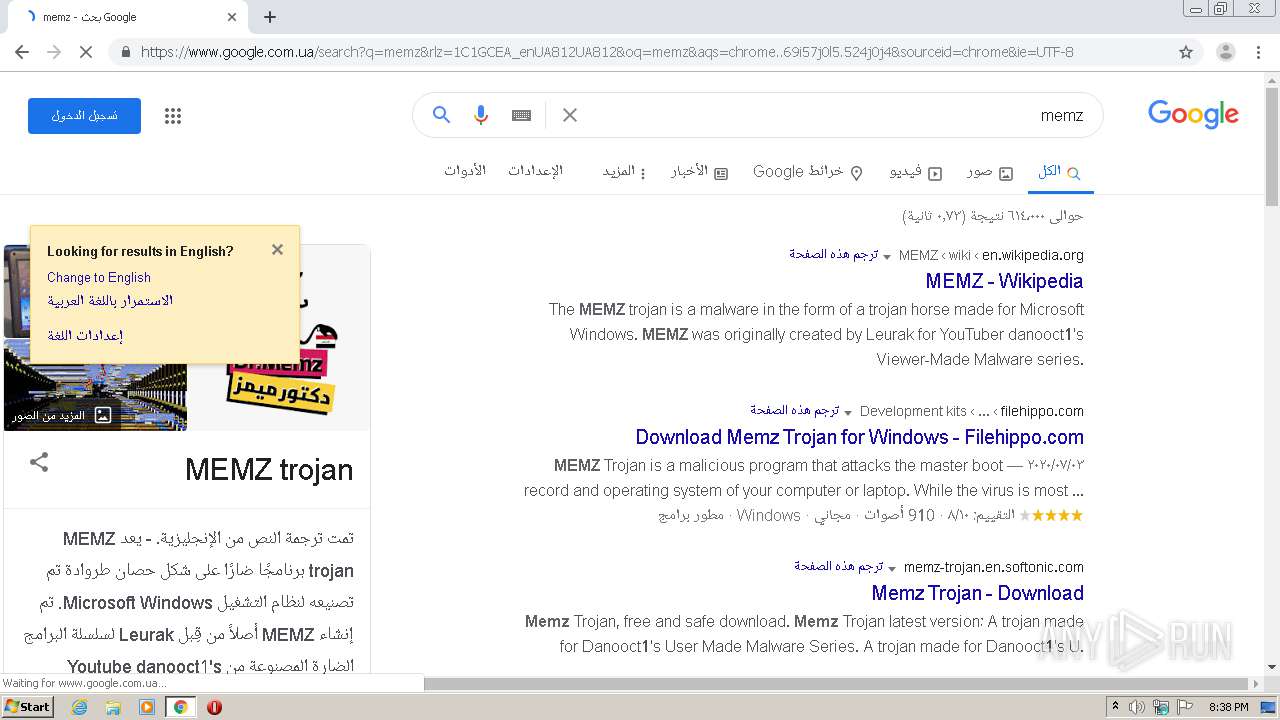Open Chrome's three-dot menu

[1258, 52]
